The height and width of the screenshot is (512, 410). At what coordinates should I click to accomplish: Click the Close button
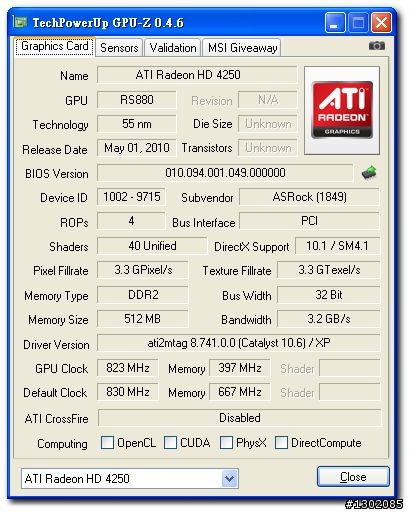(353, 477)
